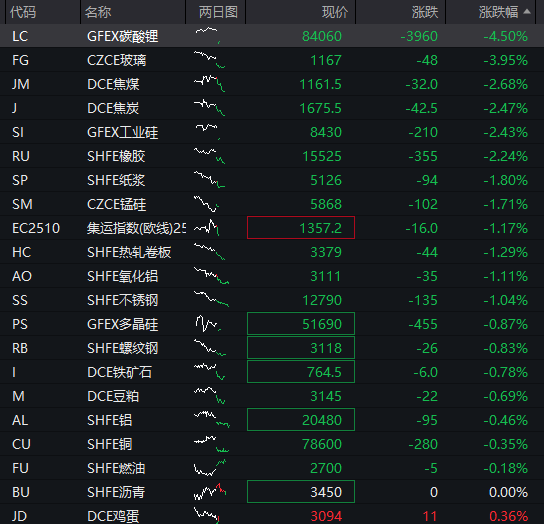Click the boxed price 20480
Screen dimensions: 544x524
[301, 420]
